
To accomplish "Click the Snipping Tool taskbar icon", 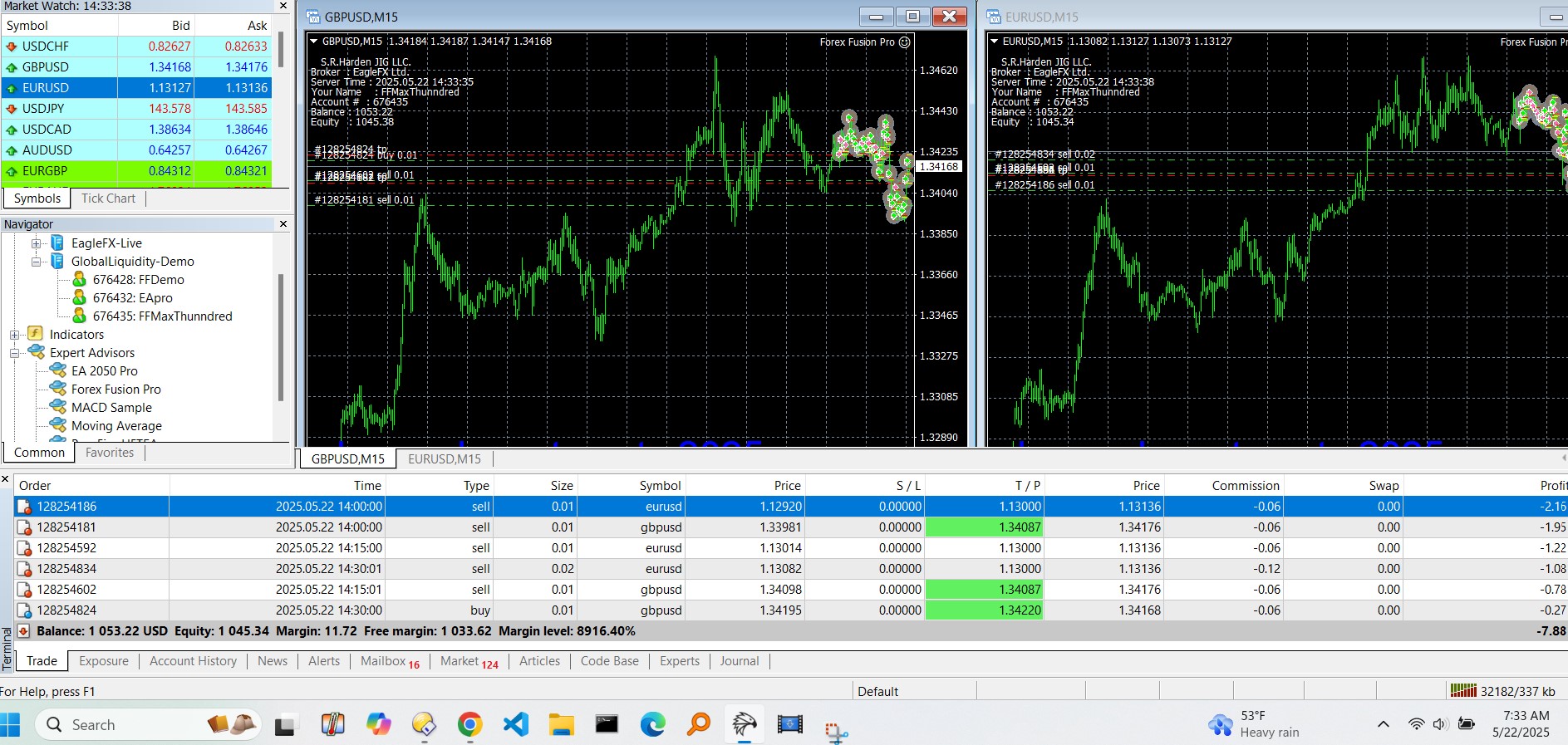I will click(836, 731).
